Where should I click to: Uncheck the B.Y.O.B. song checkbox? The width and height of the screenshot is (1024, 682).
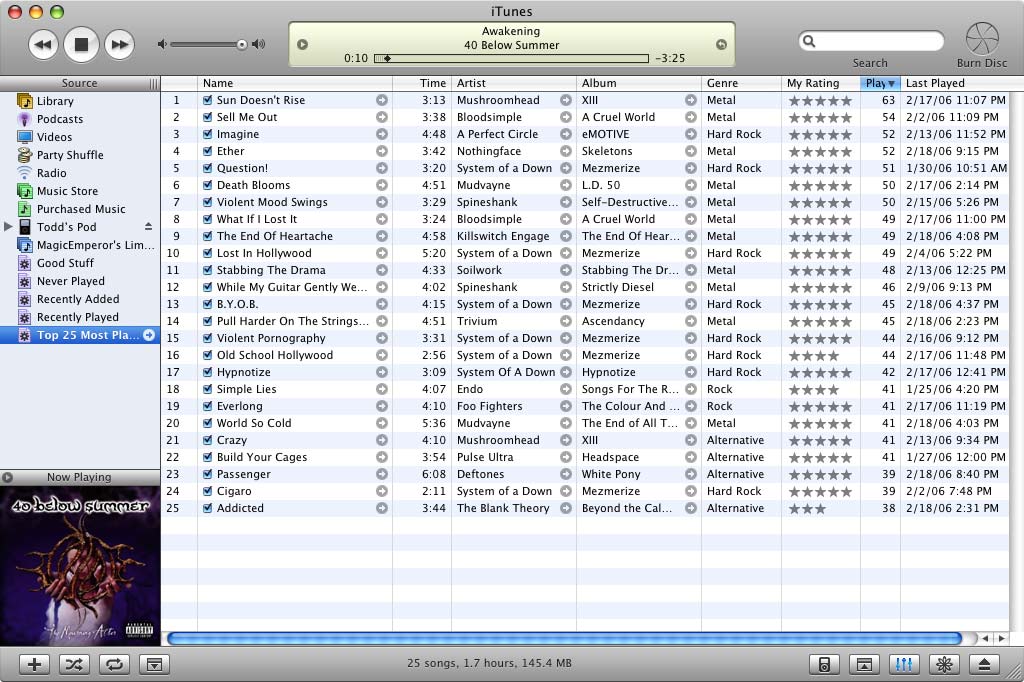(208, 304)
